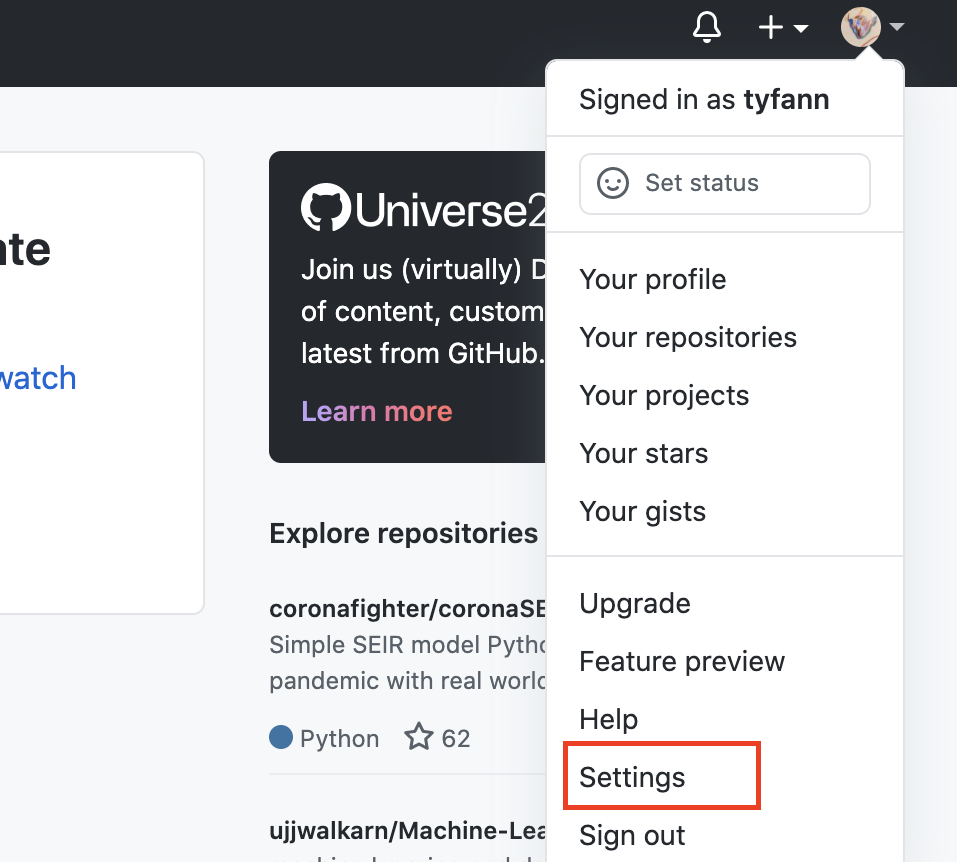Open the plus create-new menu
957x862 pixels.
(x=783, y=27)
